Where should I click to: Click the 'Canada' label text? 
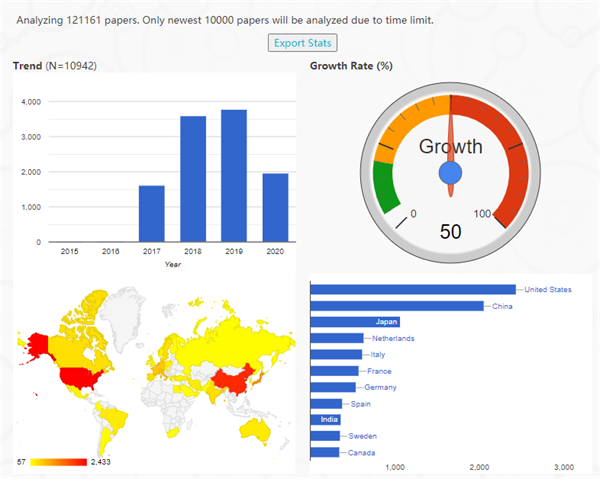coord(361,453)
